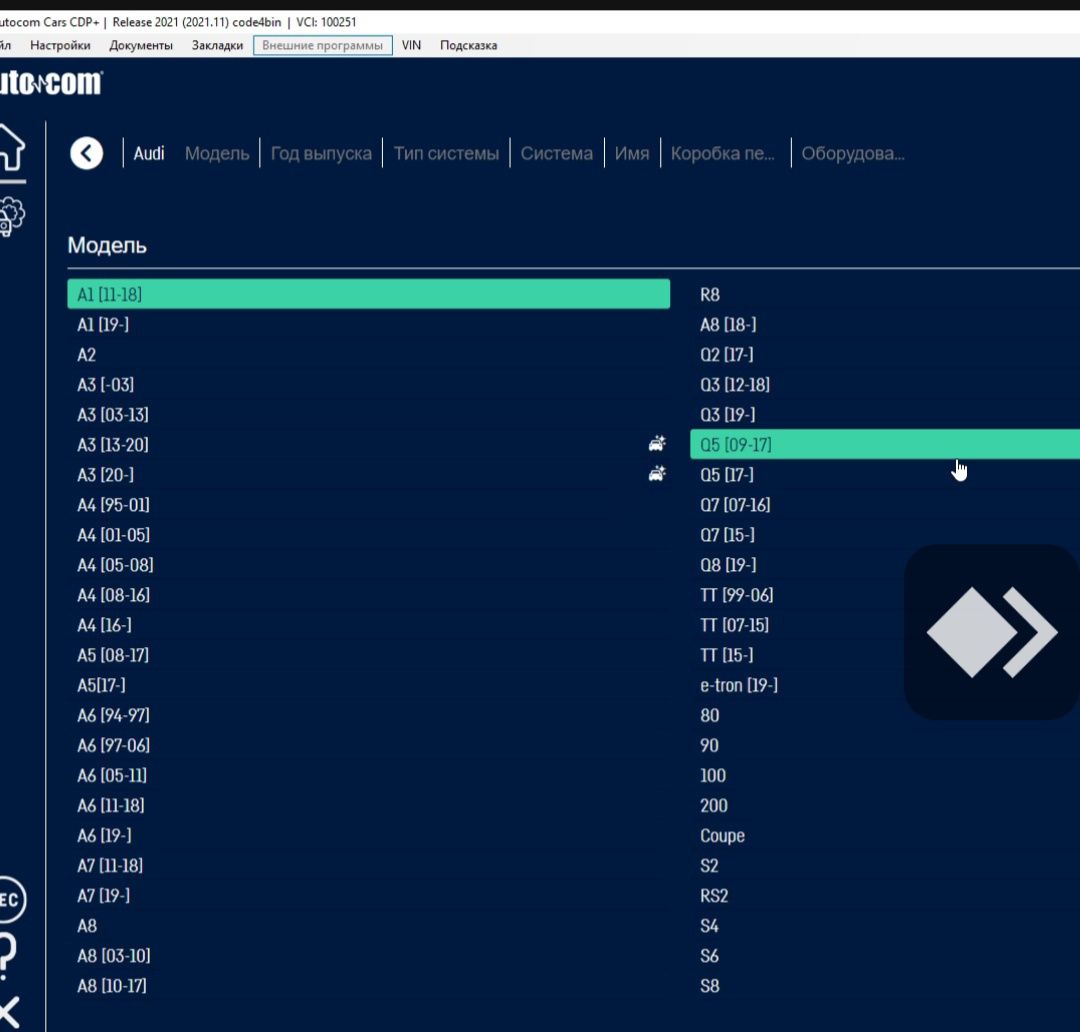Choose model Q8 [19-]

point(885,565)
